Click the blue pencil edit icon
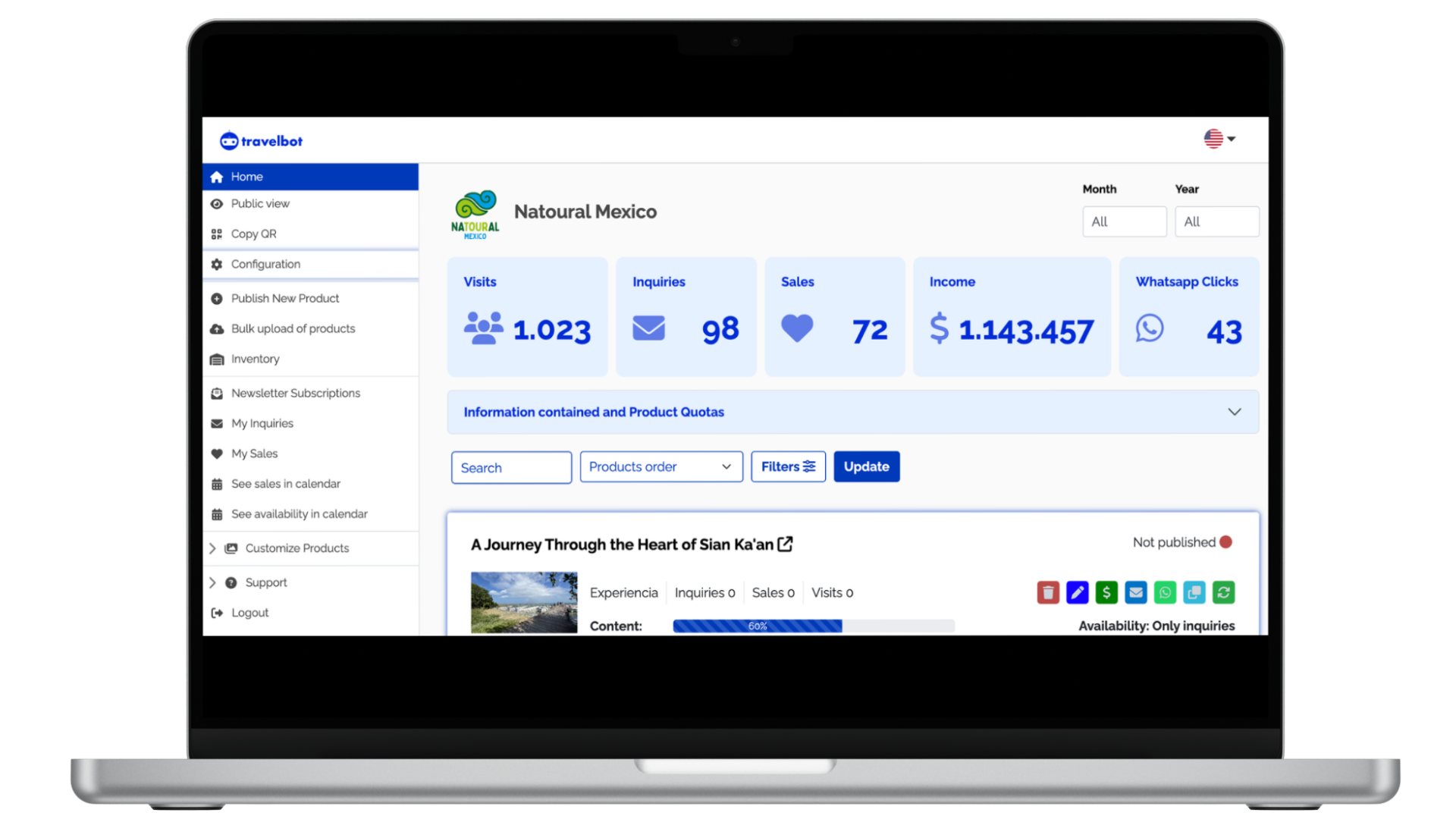1456x819 pixels. point(1077,592)
